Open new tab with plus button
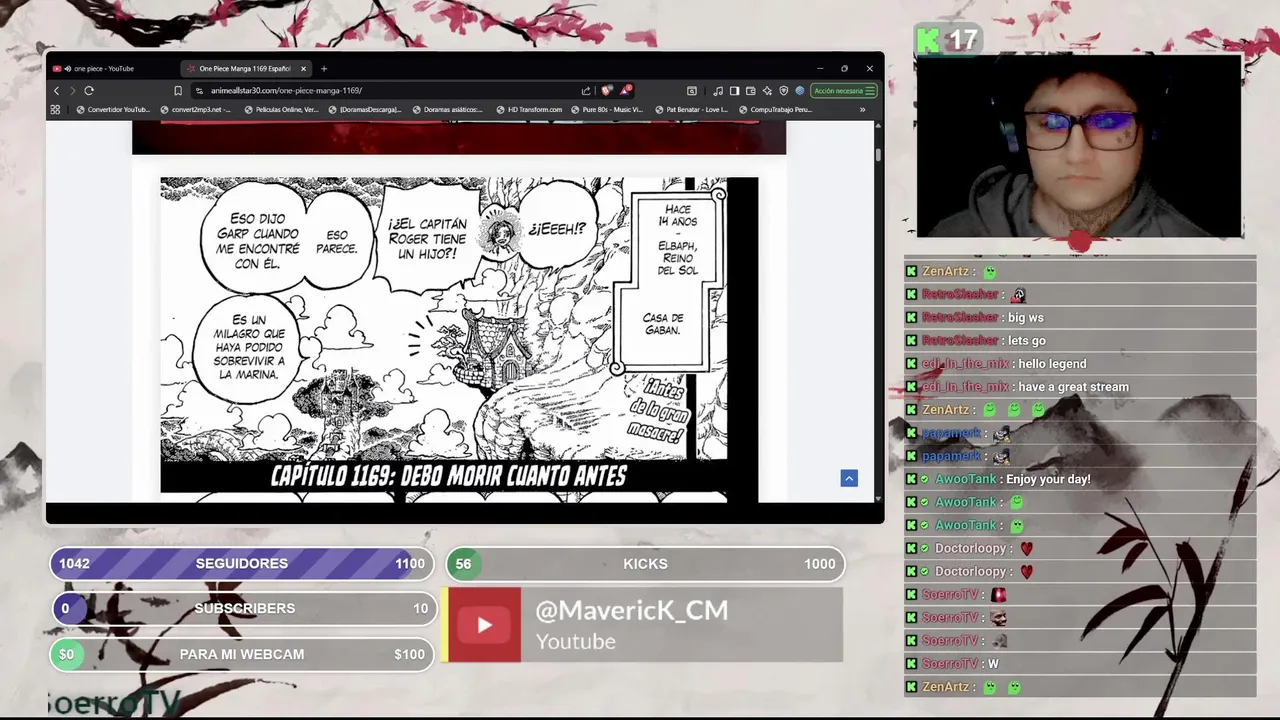Image resolution: width=1280 pixels, height=720 pixels. 323,69
